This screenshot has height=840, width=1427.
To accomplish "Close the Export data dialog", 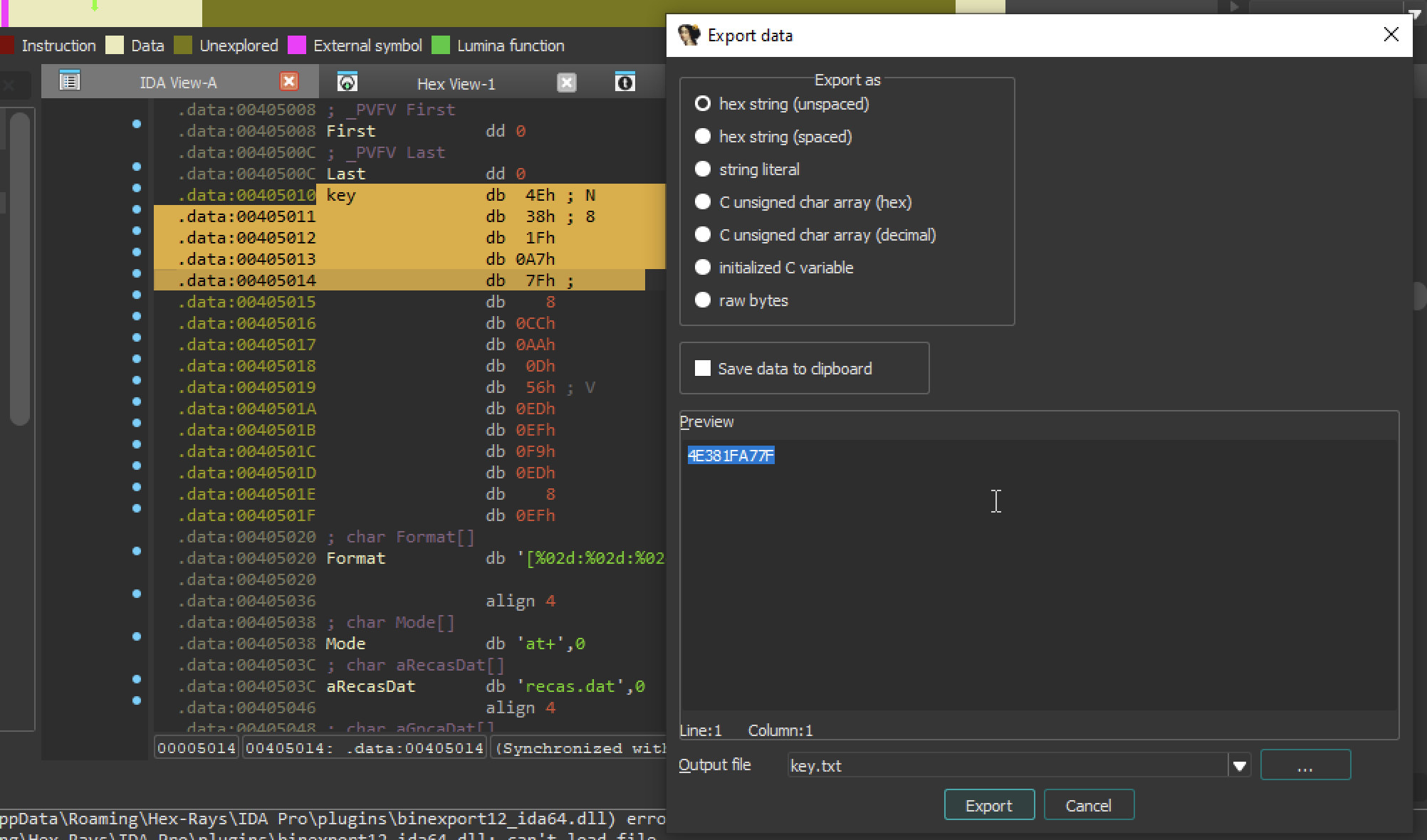I will [1391, 34].
